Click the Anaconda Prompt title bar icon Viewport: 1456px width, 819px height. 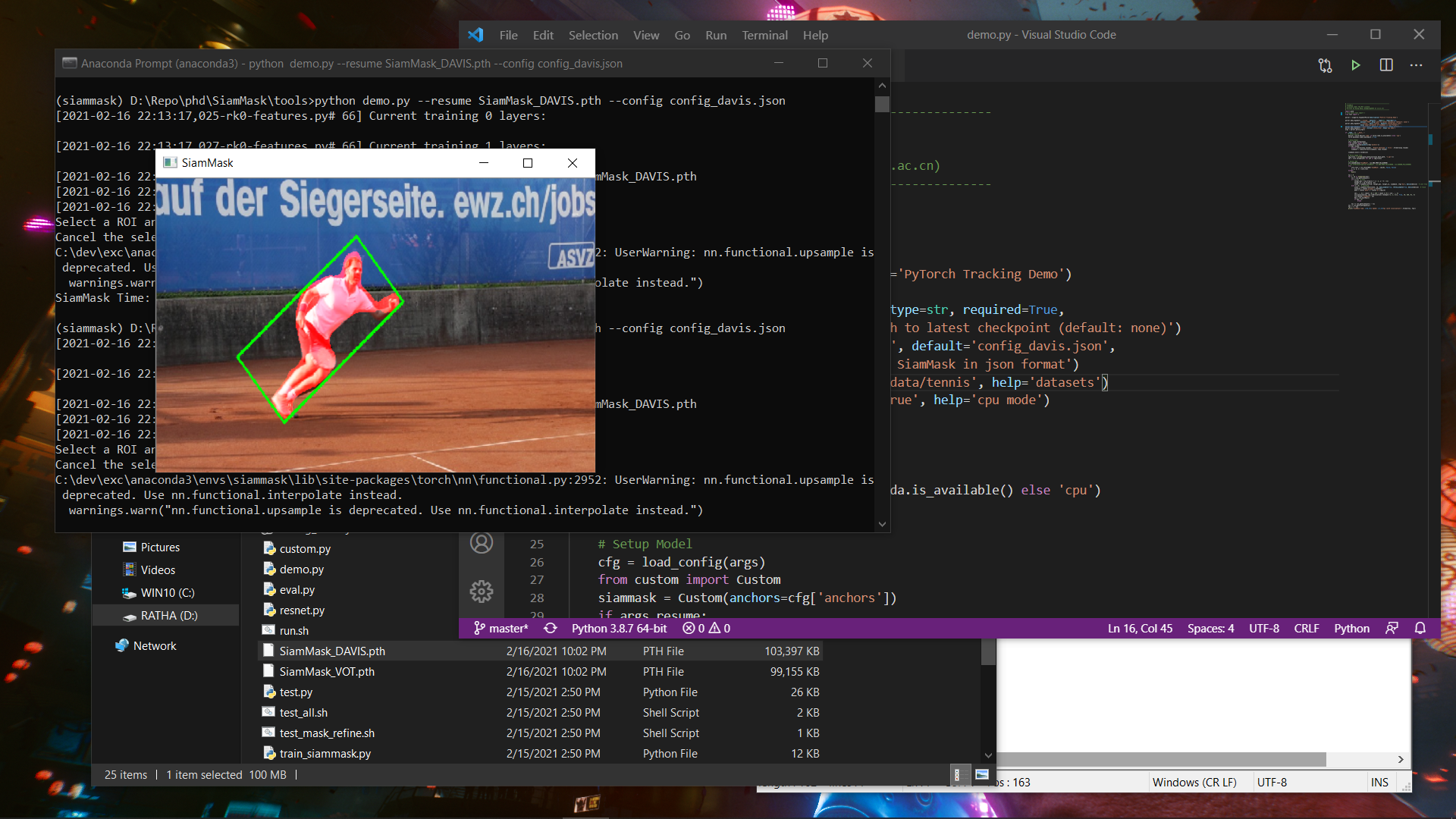(69, 63)
